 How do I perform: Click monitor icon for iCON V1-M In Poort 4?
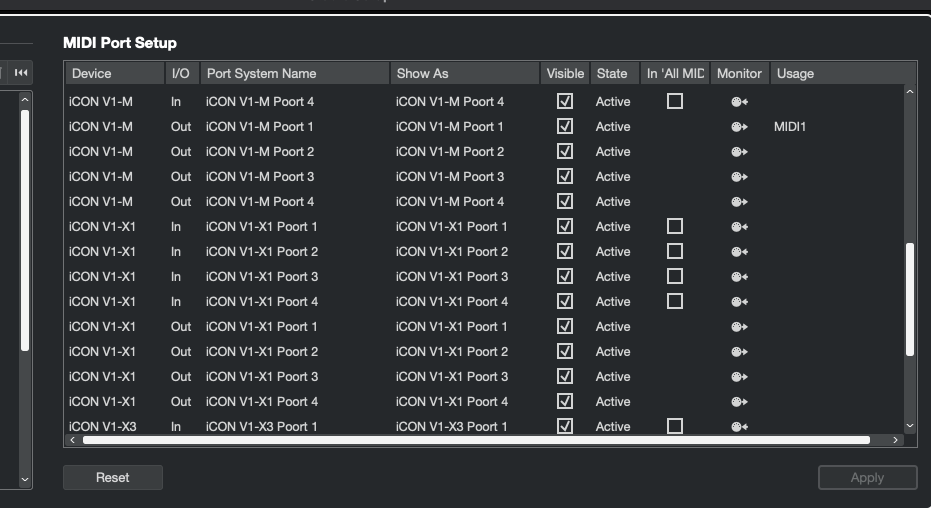[x=739, y=102]
